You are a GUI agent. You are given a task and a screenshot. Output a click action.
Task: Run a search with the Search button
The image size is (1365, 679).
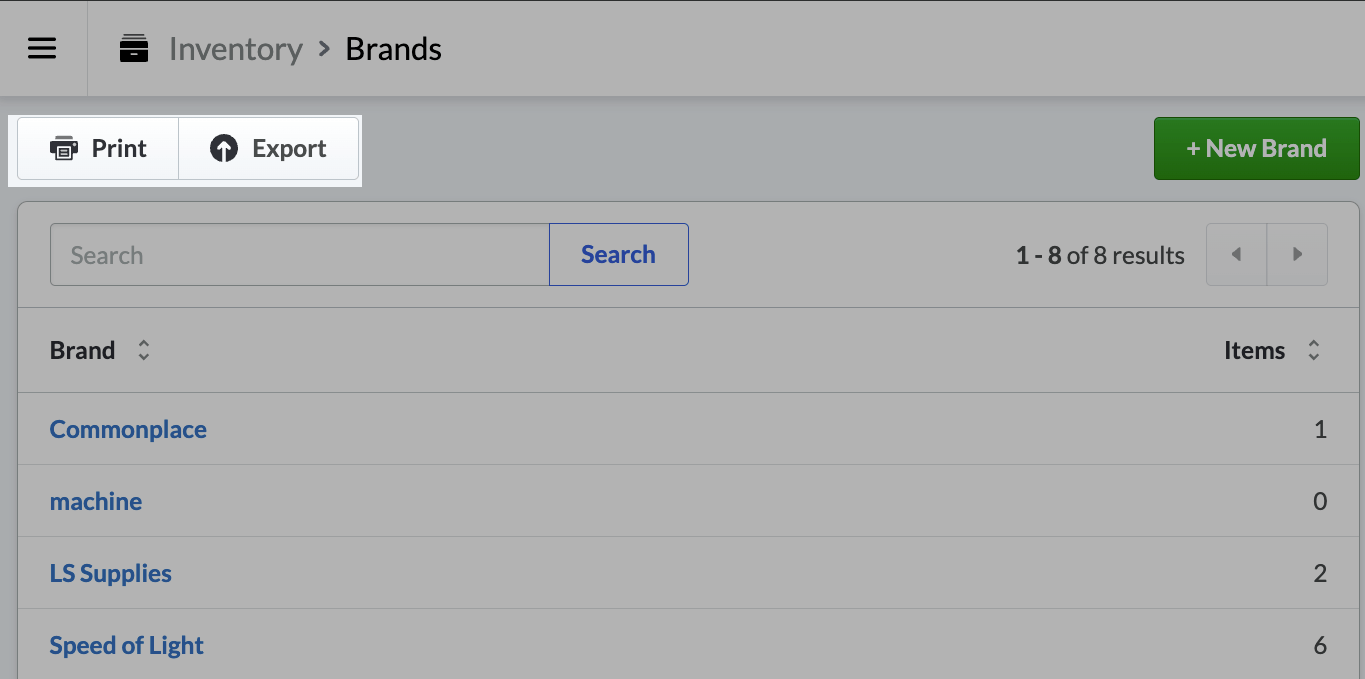click(x=618, y=254)
